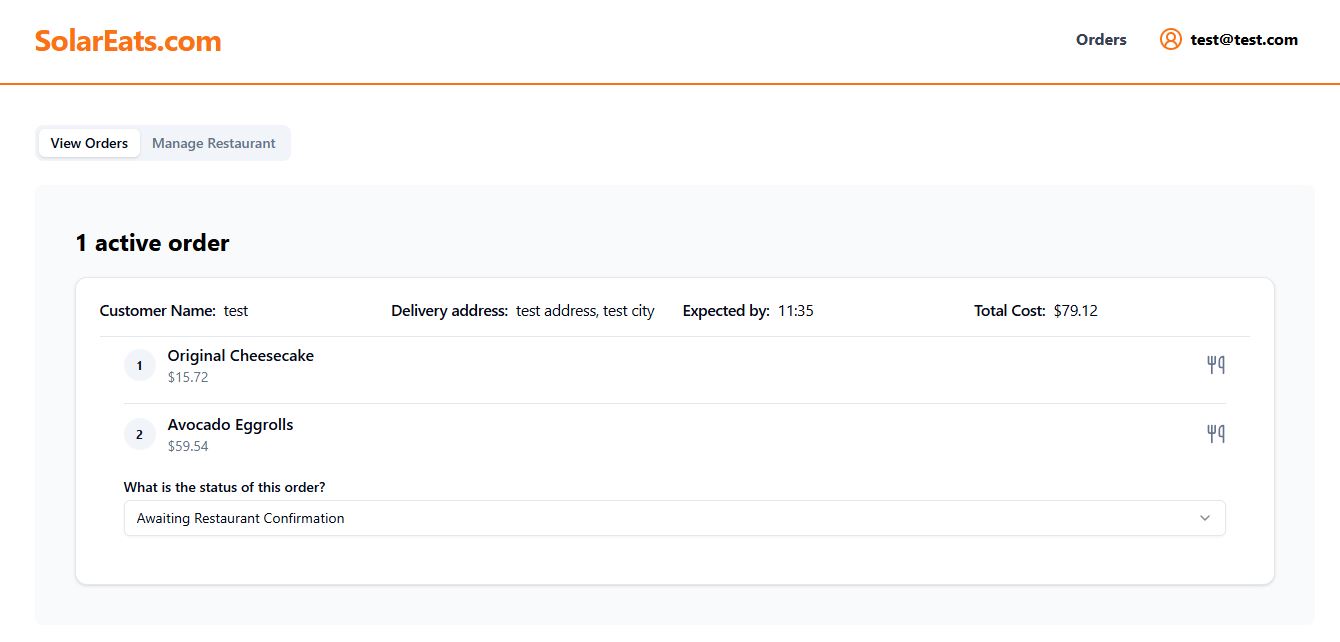This screenshot has height=642, width=1340.
Task: Switch to the Manage Restaurant tab
Action: 214,143
